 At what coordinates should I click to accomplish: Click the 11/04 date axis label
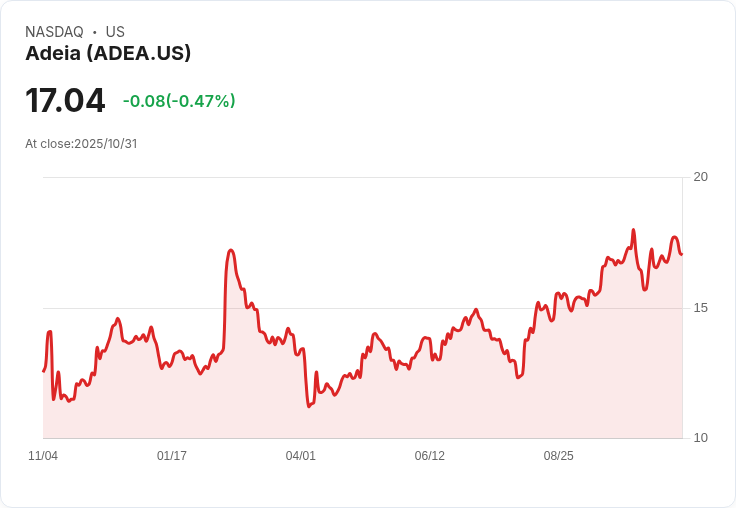point(43,456)
